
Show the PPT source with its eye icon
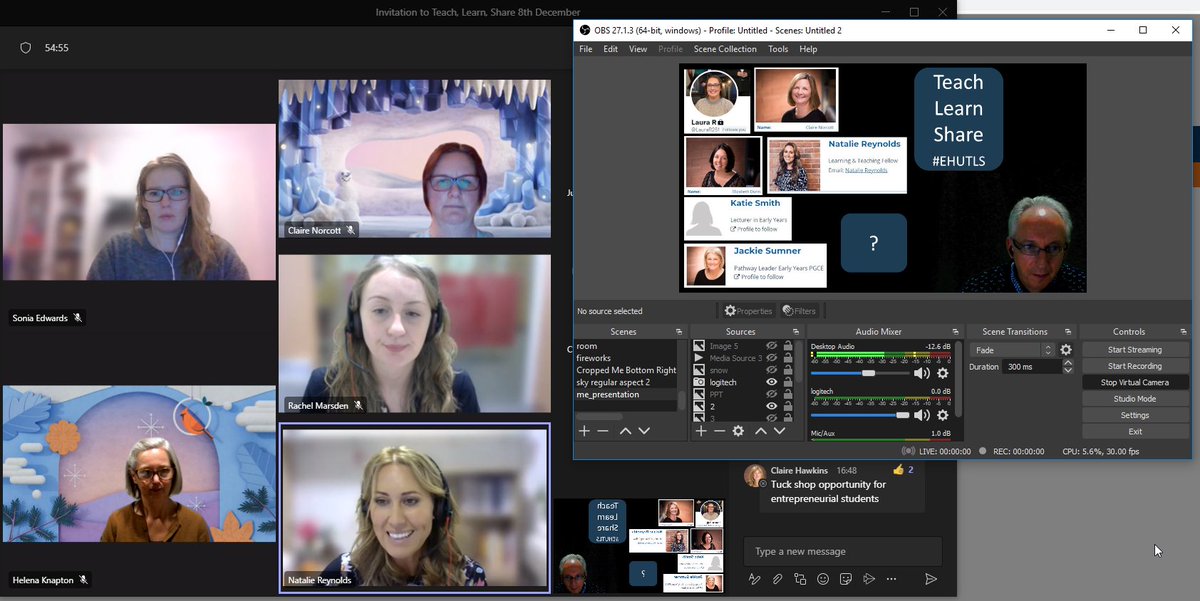pos(772,394)
